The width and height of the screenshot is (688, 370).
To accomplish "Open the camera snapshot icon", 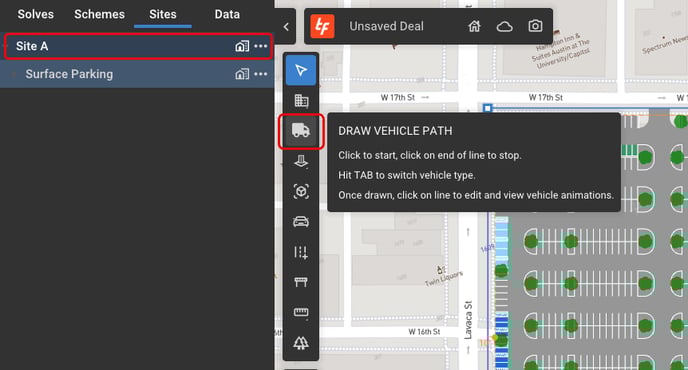I will (x=535, y=26).
